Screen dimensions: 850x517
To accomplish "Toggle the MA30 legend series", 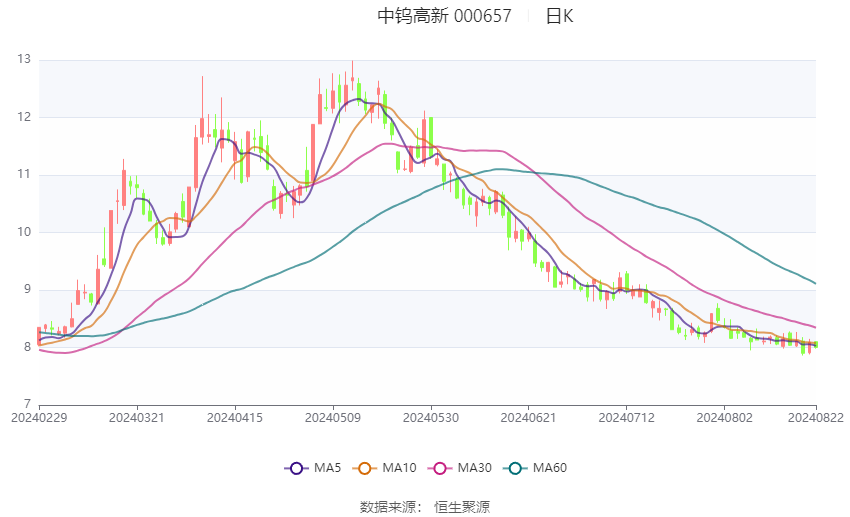I will [460, 468].
